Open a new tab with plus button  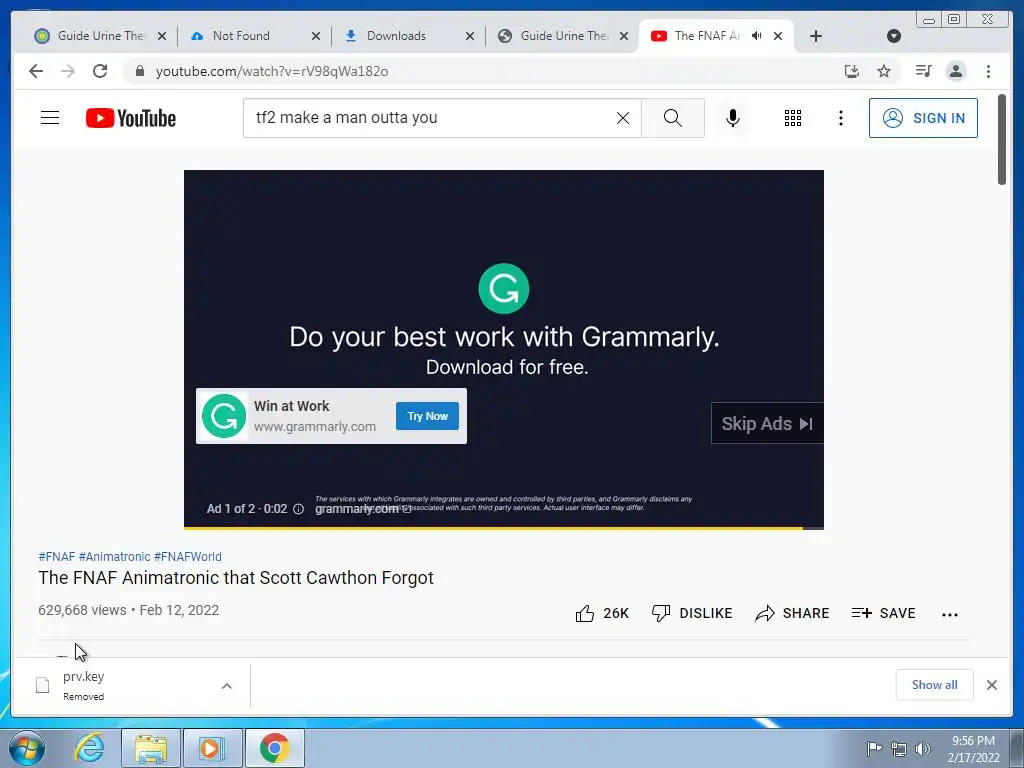(816, 36)
